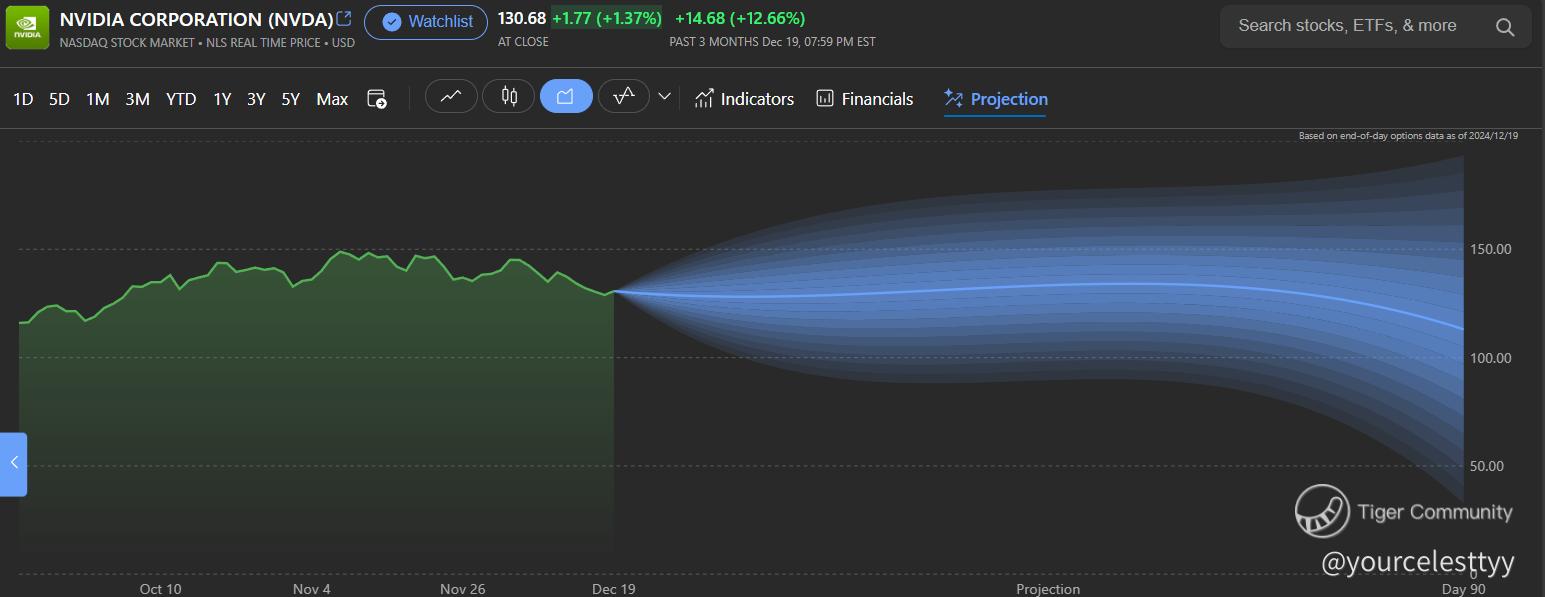Expand the left side panel arrow
This screenshot has height=597, width=1545.
click(x=14, y=463)
